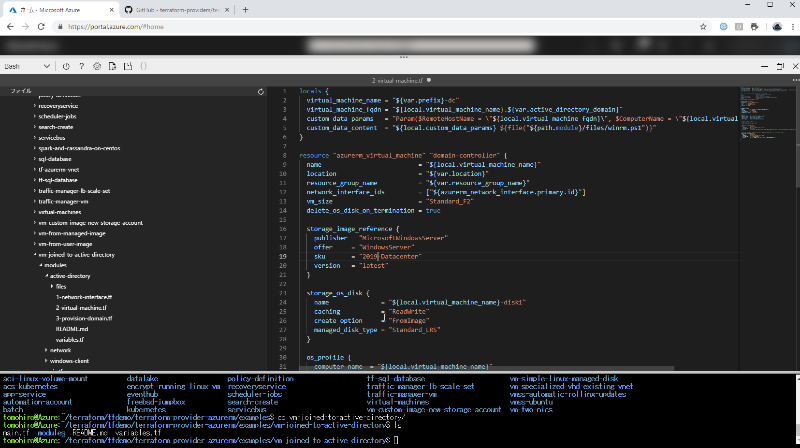Open 3-provision-domain.tf in the file tree

tap(84, 318)
